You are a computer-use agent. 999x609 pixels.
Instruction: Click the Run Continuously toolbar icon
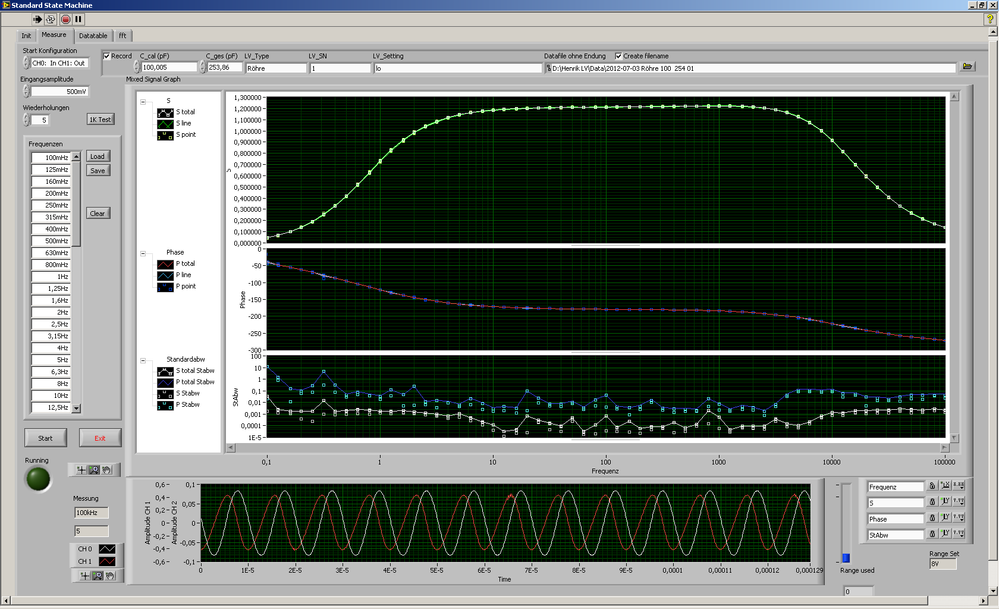pos(50,19)
